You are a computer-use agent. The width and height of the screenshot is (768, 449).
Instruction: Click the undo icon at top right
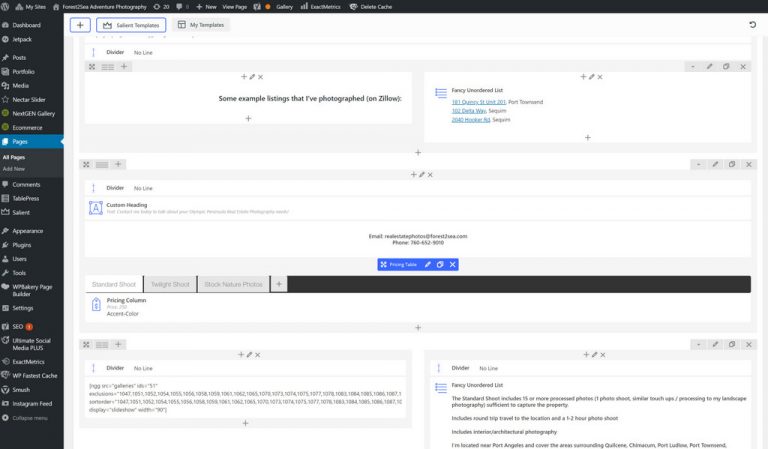pos(752,24)
